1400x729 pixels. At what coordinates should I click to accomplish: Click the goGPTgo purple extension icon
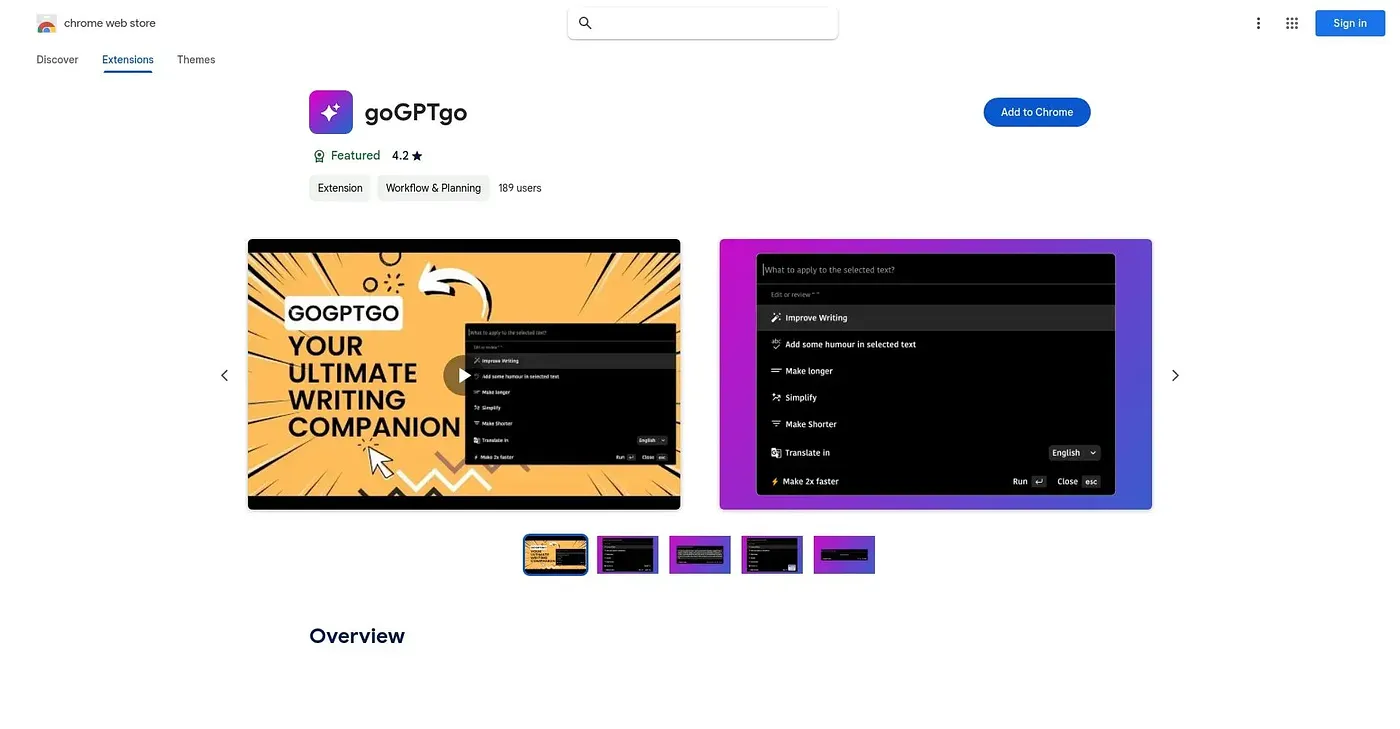click(331, 112)
